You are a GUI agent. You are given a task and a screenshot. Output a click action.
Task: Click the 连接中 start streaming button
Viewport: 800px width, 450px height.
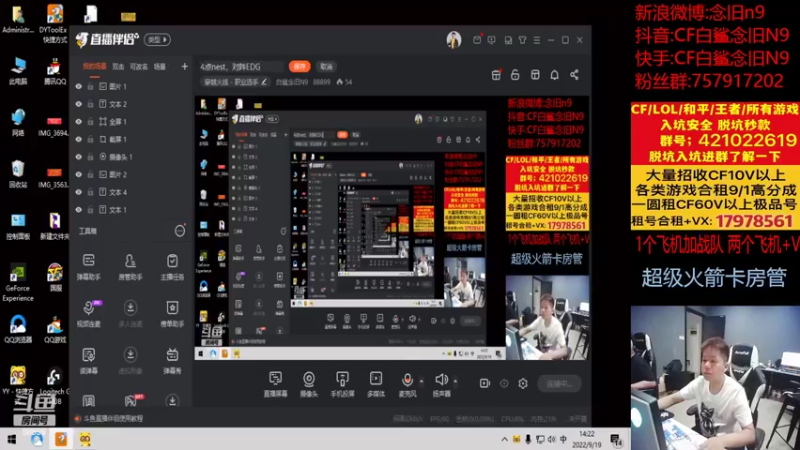(x=559, y=383)
